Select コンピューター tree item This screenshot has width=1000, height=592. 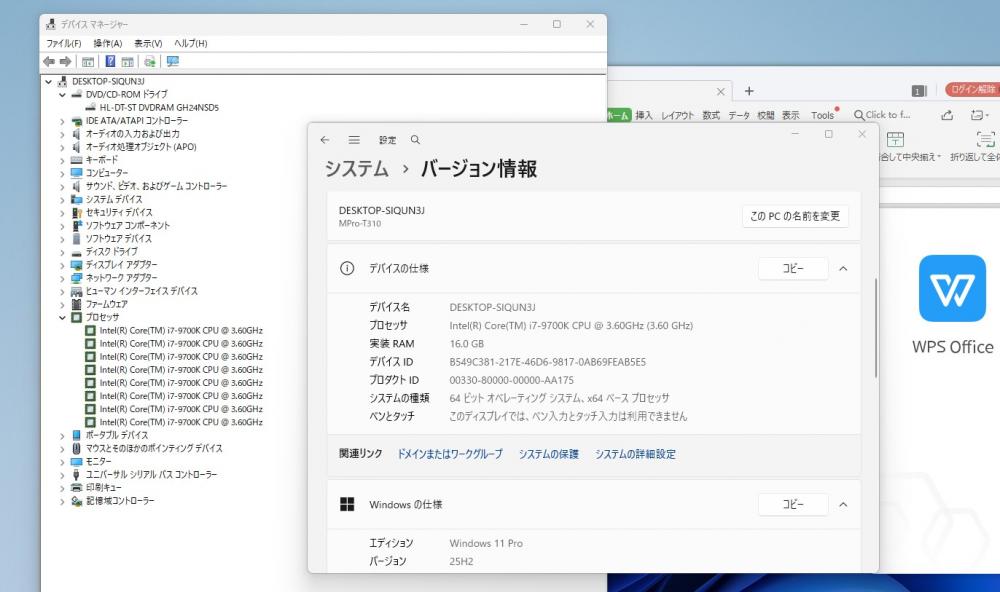[x=107, y=173]
